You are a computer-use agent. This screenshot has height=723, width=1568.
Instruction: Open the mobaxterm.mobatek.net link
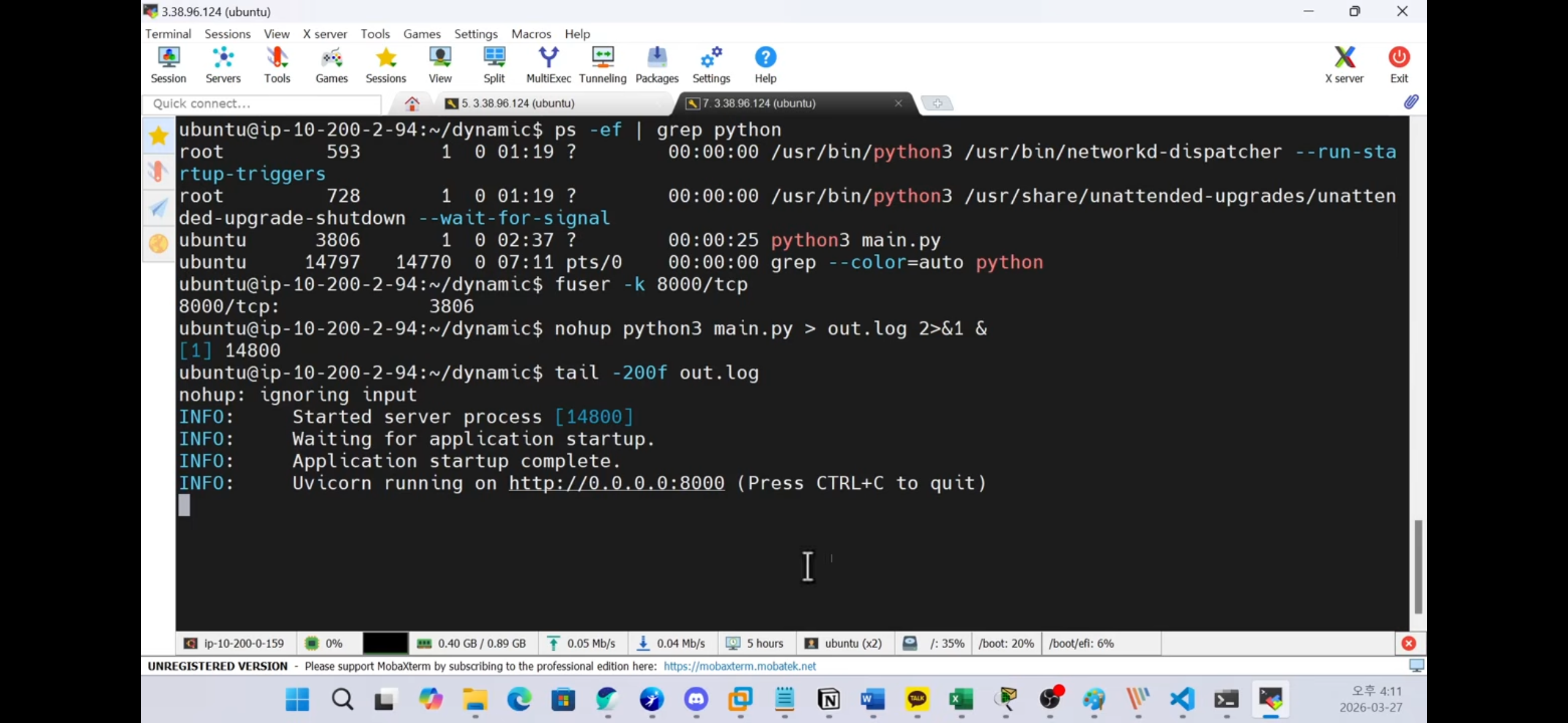(x=739, y=666)
